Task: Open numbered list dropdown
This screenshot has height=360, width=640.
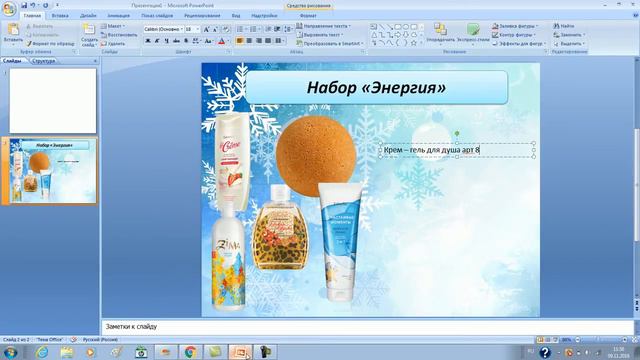Action: (x=259, y=29)
